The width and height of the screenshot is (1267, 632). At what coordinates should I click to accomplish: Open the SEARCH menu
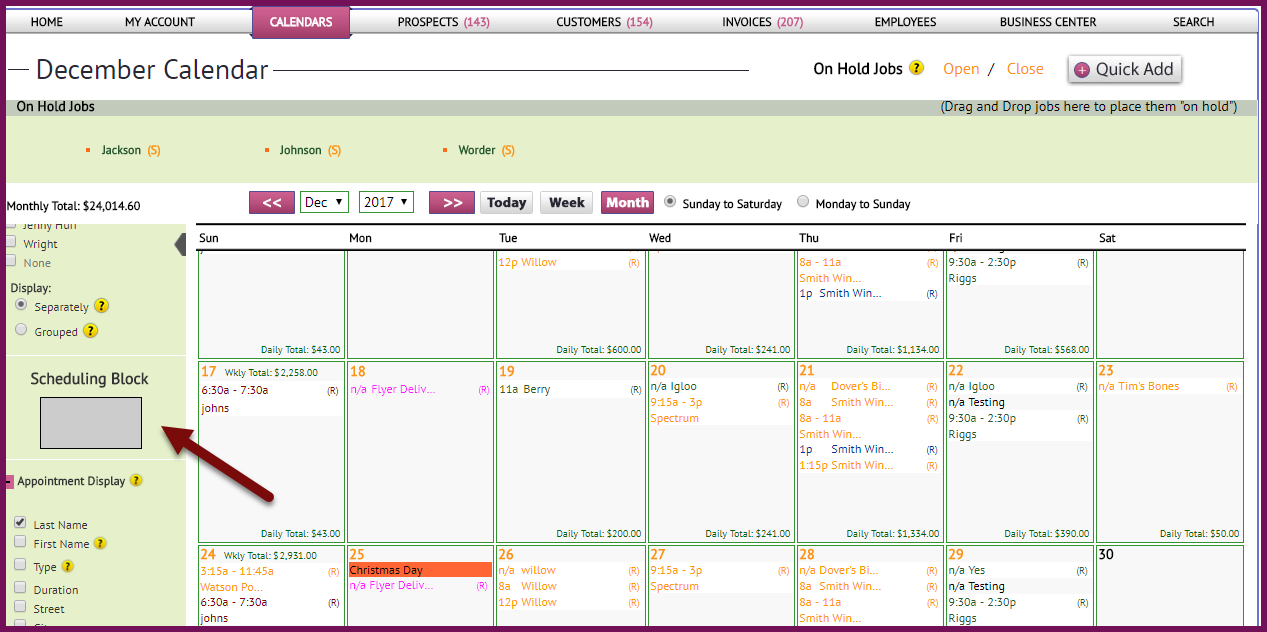1194,21
